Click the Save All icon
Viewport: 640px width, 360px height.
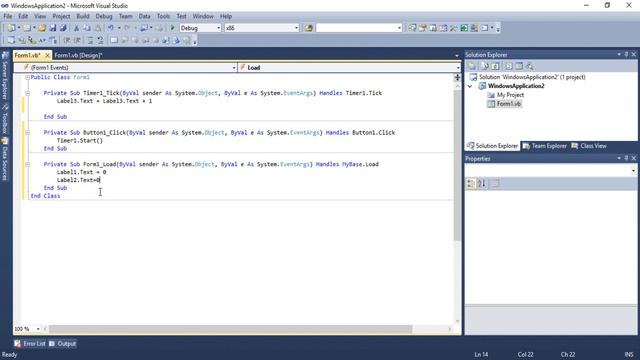(x=63, y=28)
